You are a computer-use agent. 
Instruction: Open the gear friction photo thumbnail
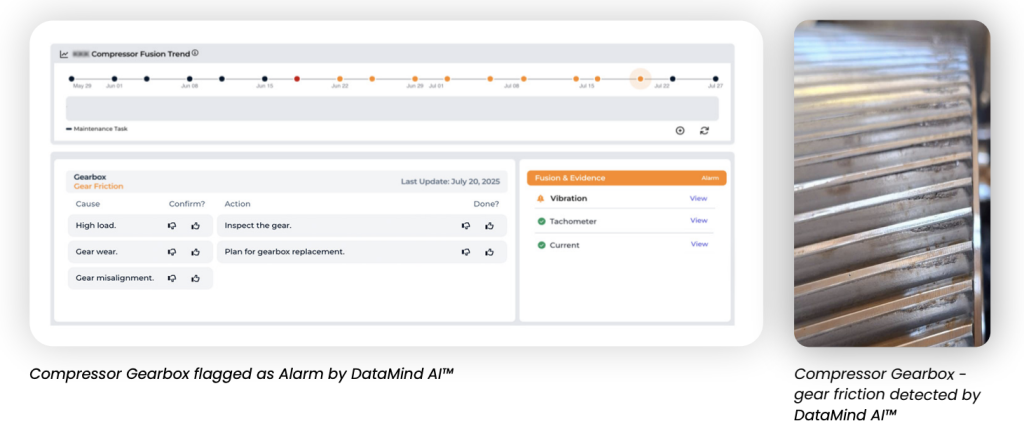pyautogui.click(x=891, y=183)
